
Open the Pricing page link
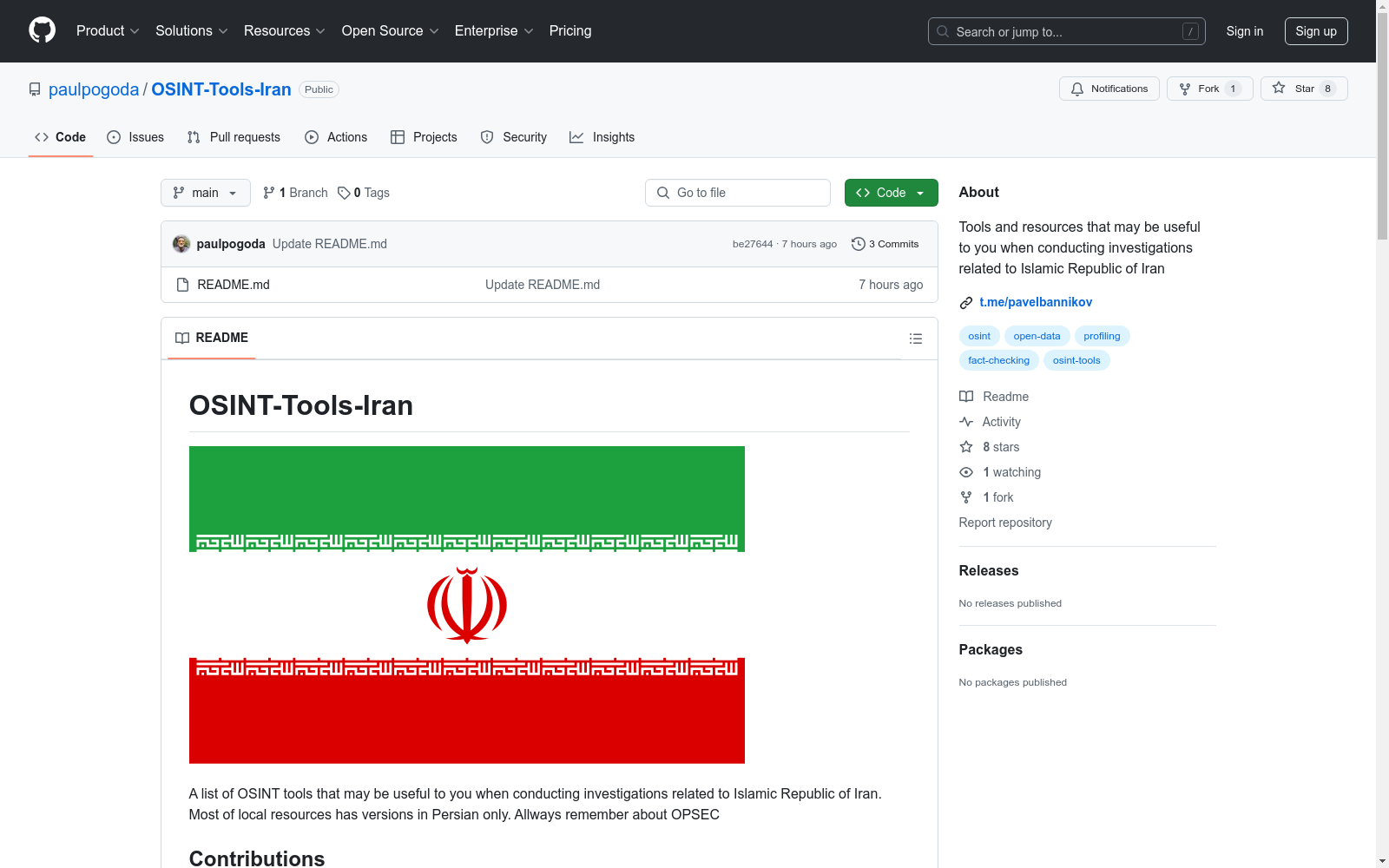[570, 31]
